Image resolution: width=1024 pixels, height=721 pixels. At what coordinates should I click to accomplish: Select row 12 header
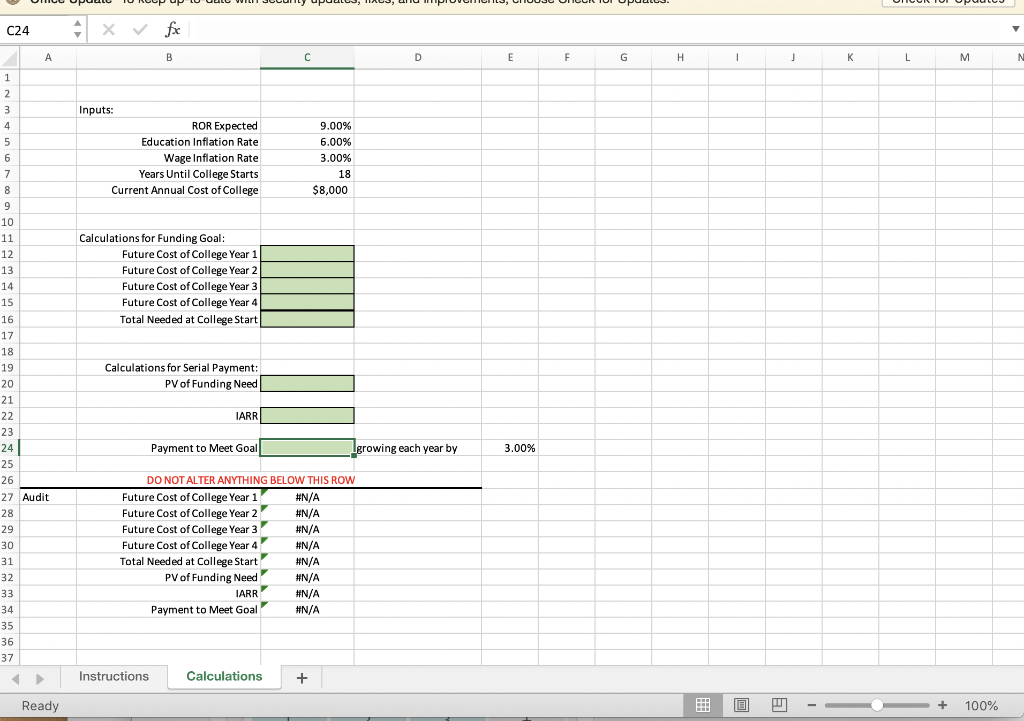click(8, 254)
